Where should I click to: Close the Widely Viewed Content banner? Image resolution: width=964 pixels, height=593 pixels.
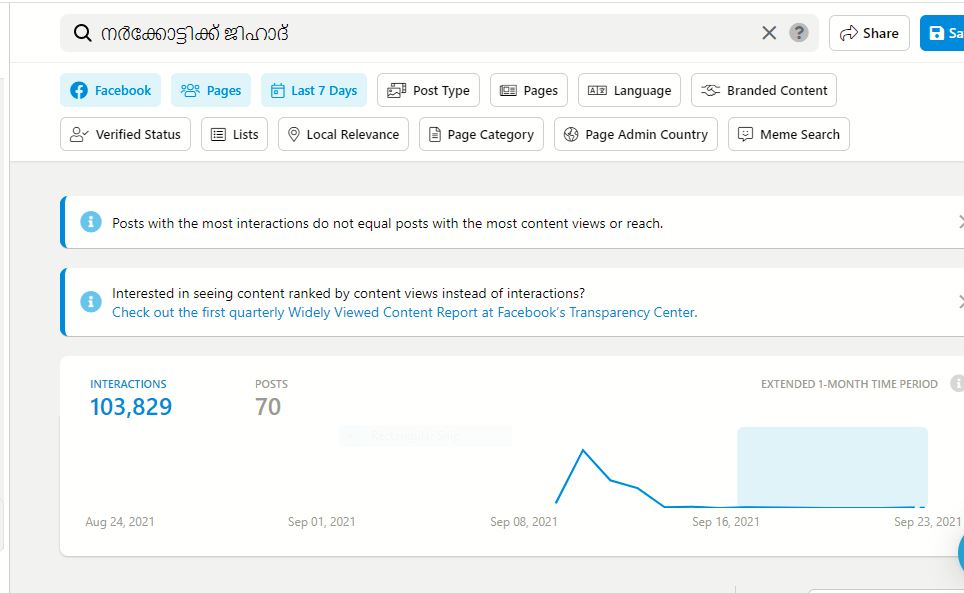pos(960,301)
